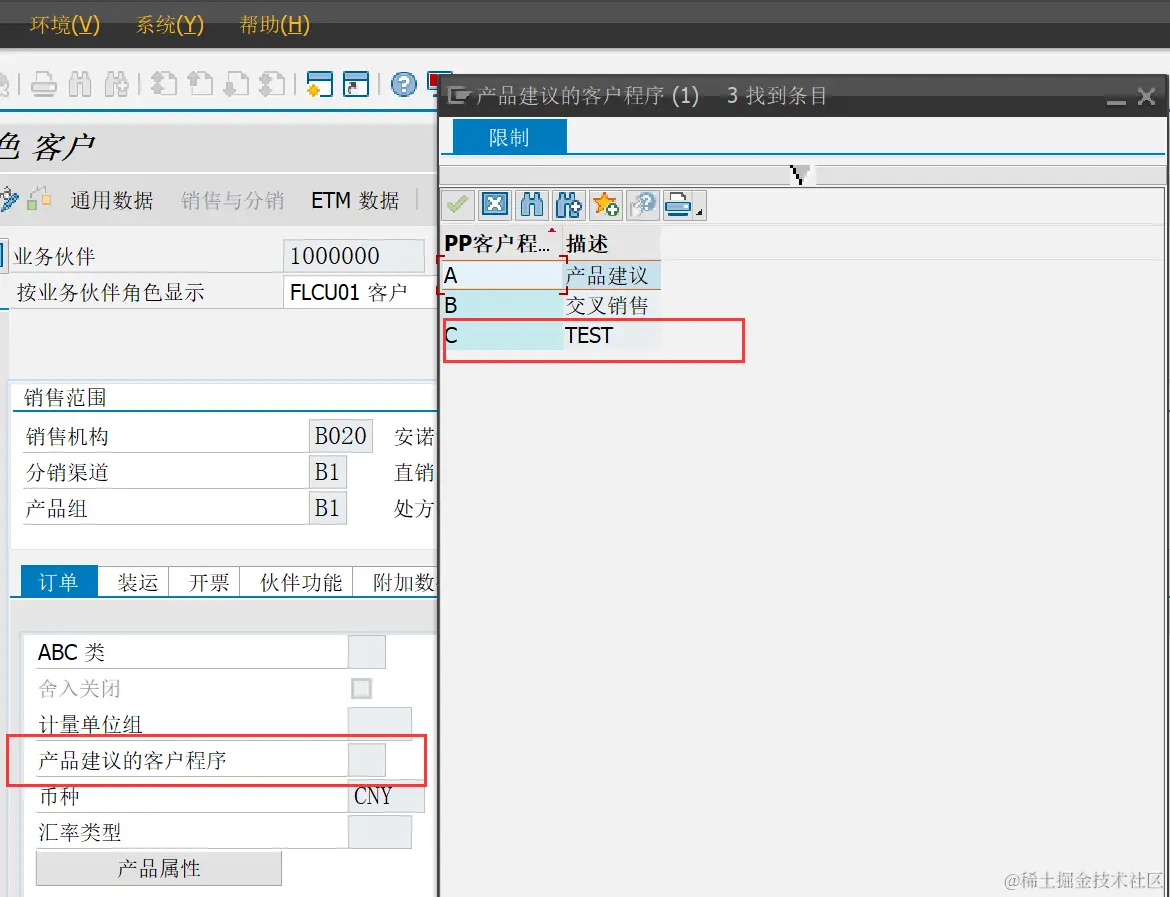Click the 产品属性 button
The height and width of the screenshot is (897, 1170).
tap(159, 868)
